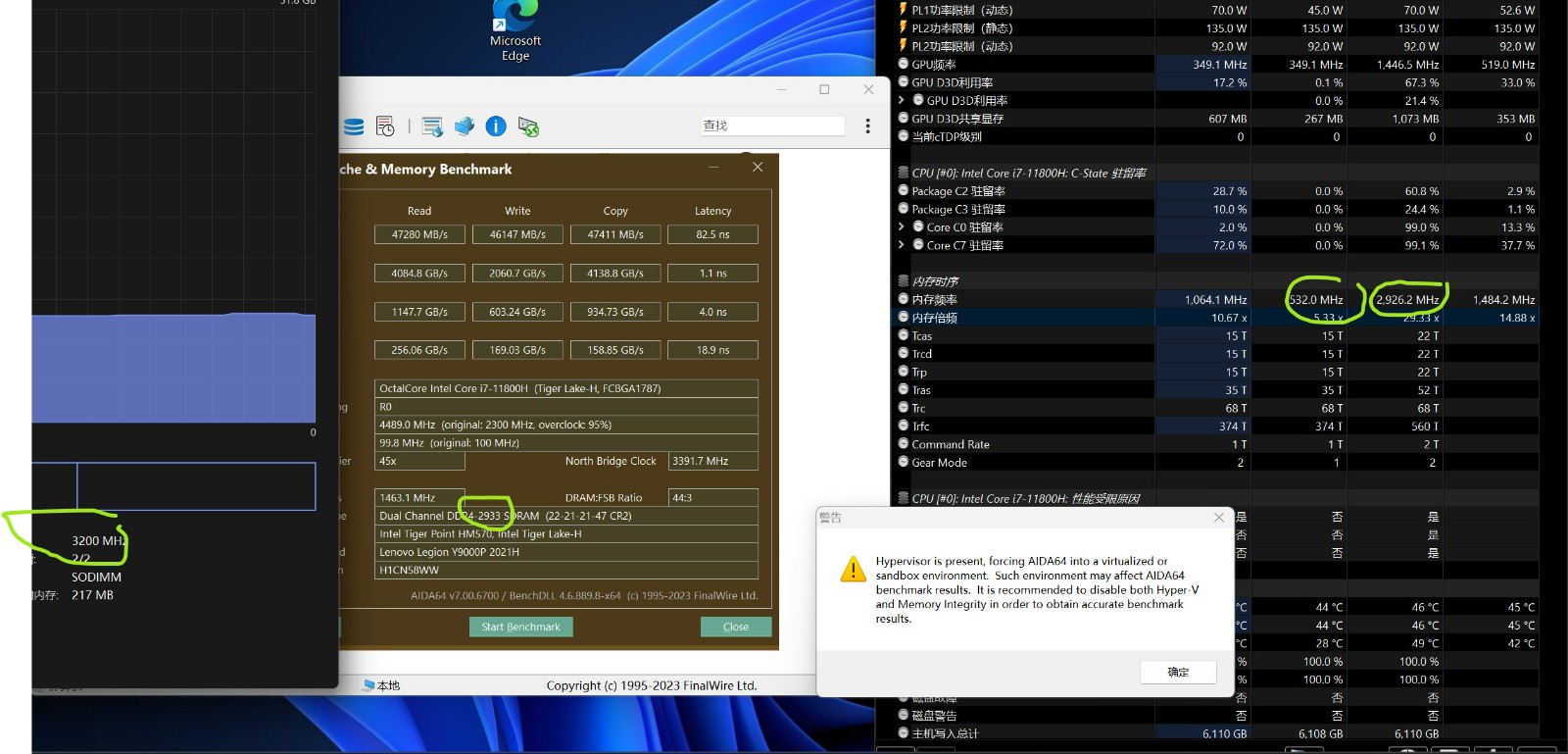
Task: Click the chip icon of 性能受限原因 header
Action: [x=904, y=498]
